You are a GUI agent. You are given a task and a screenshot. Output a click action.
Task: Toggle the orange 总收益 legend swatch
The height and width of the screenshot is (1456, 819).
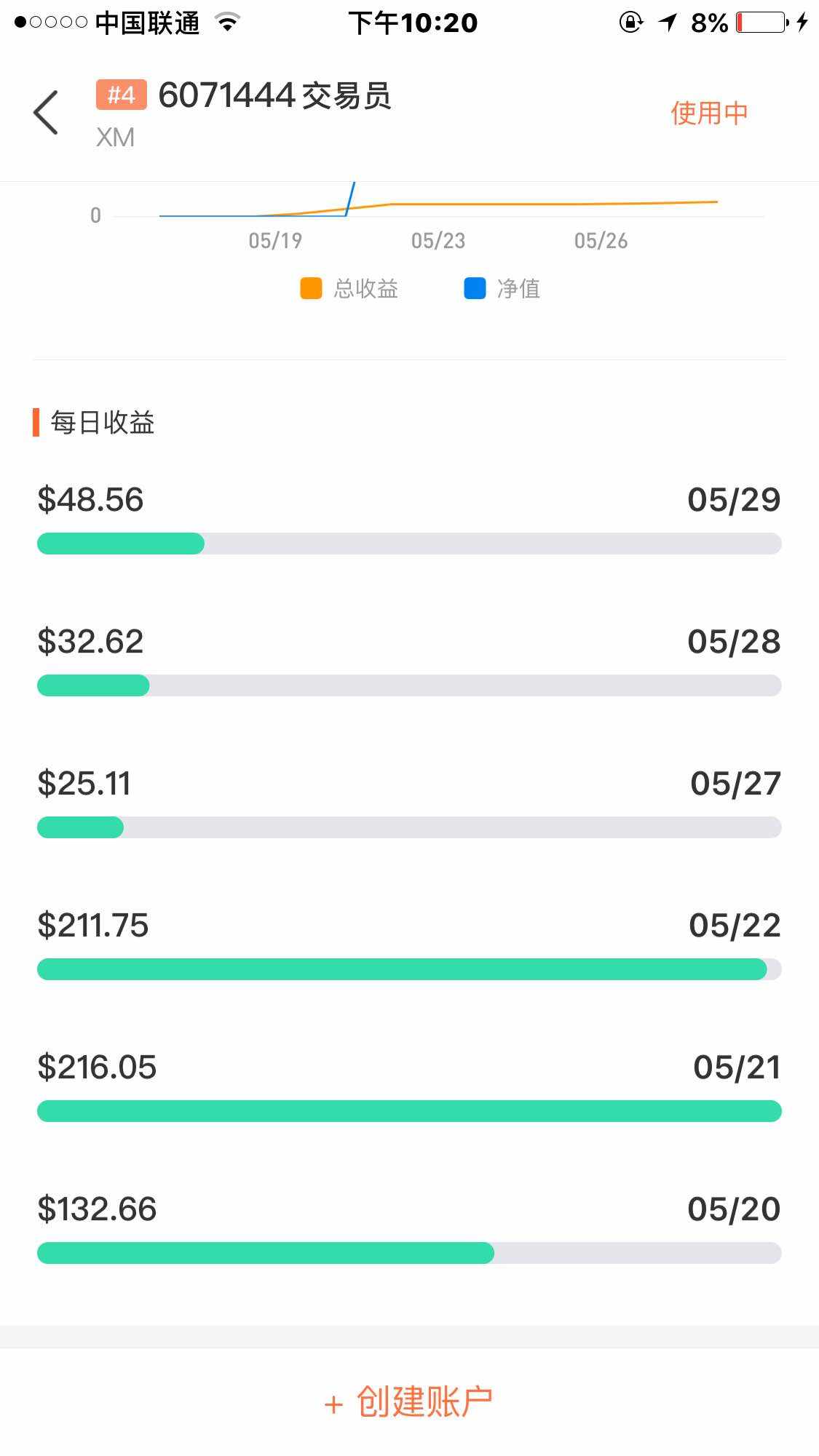coord(311,288)
